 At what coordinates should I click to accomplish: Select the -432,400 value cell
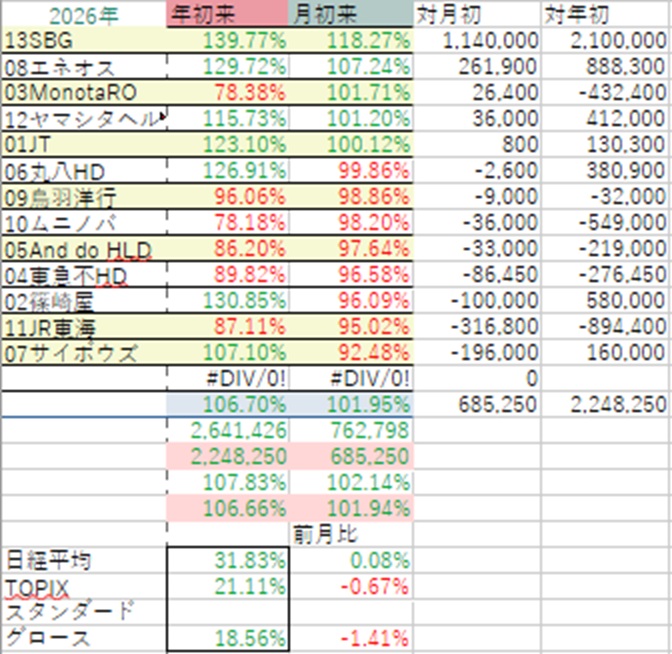[x=606, y=93]
